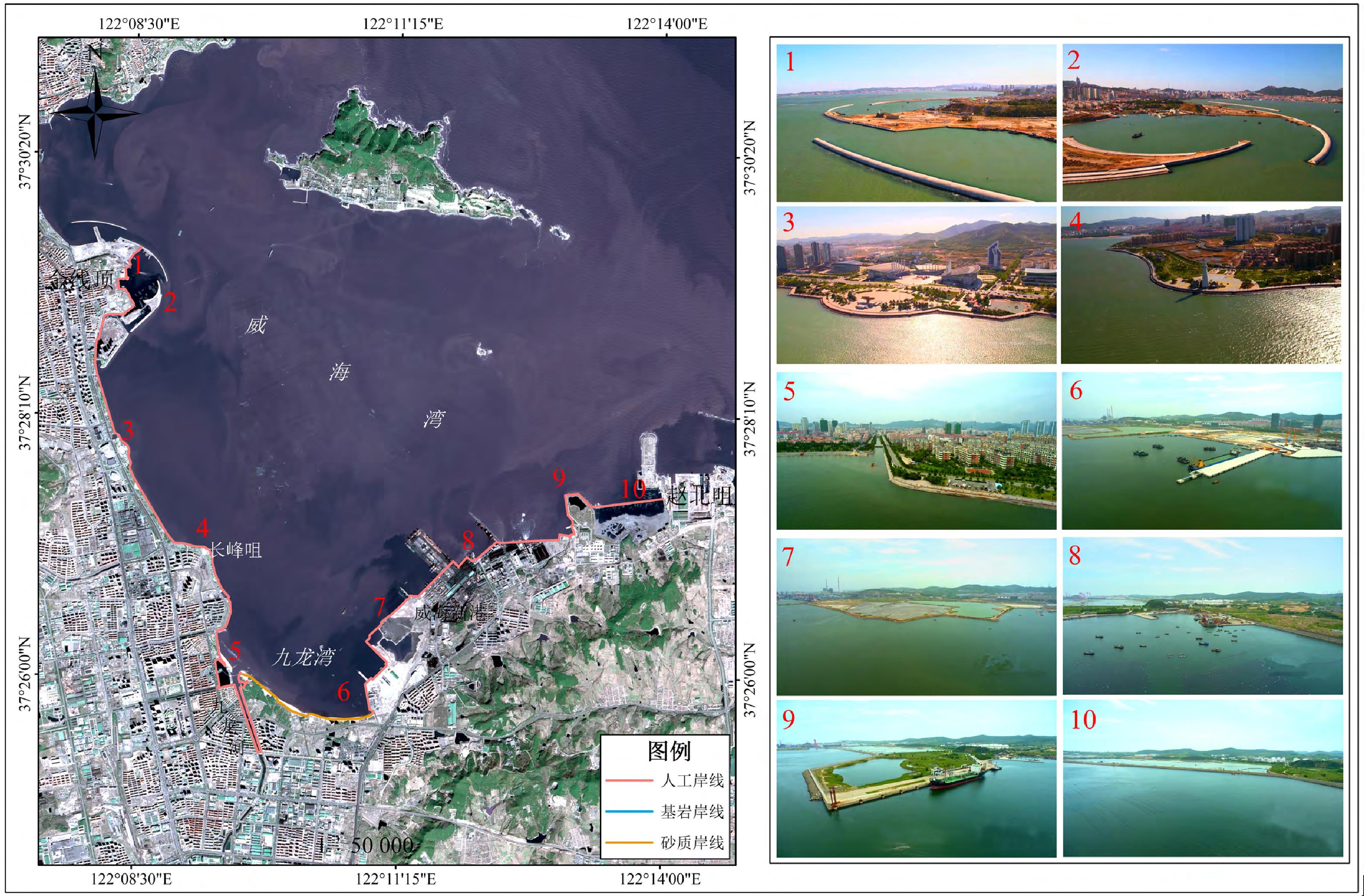Open aerial photo number 1
1364x896 pixels.
tap(916, 123)
